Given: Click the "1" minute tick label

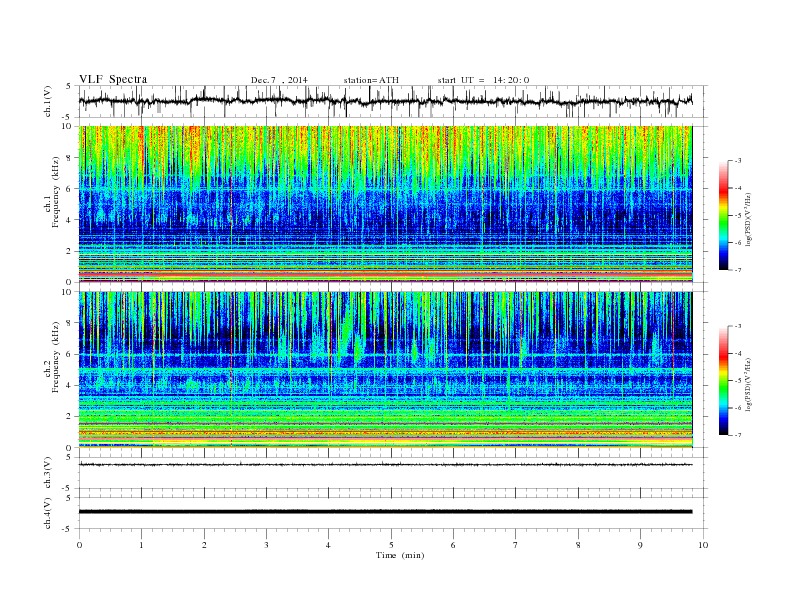Looking at the screenshot, I should [x=141, y=545].
